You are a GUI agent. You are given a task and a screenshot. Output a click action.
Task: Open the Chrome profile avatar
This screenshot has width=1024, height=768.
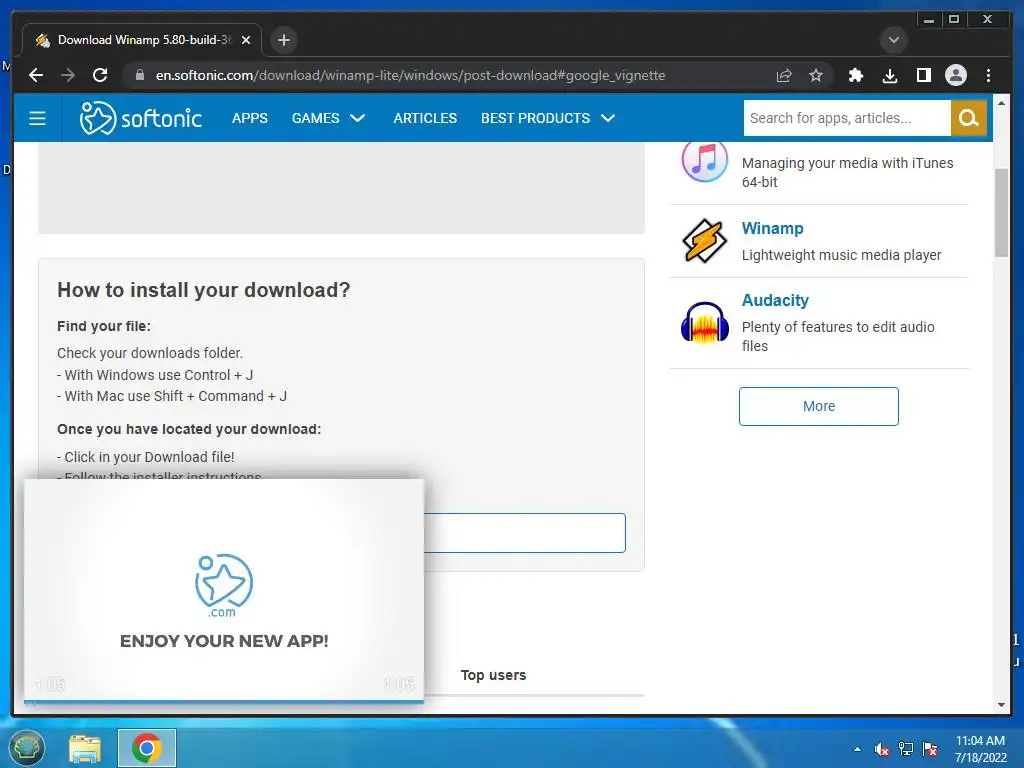(x=955, y=75)
